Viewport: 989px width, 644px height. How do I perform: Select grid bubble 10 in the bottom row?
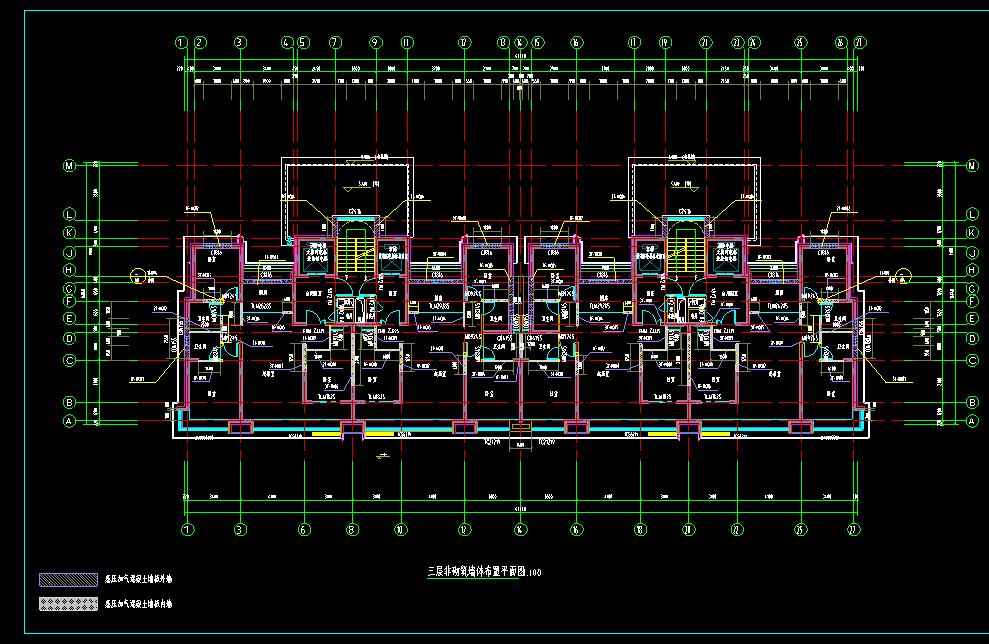click(400, 529)
